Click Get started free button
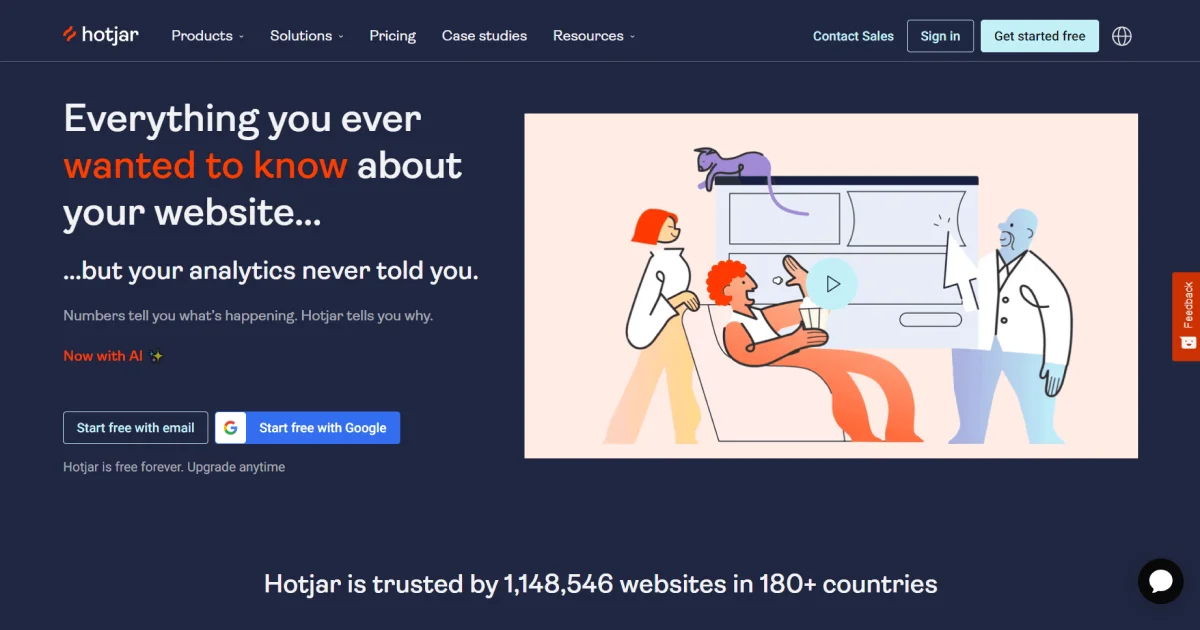The width and height of the screenshot is (1200, 630). 1039,36
